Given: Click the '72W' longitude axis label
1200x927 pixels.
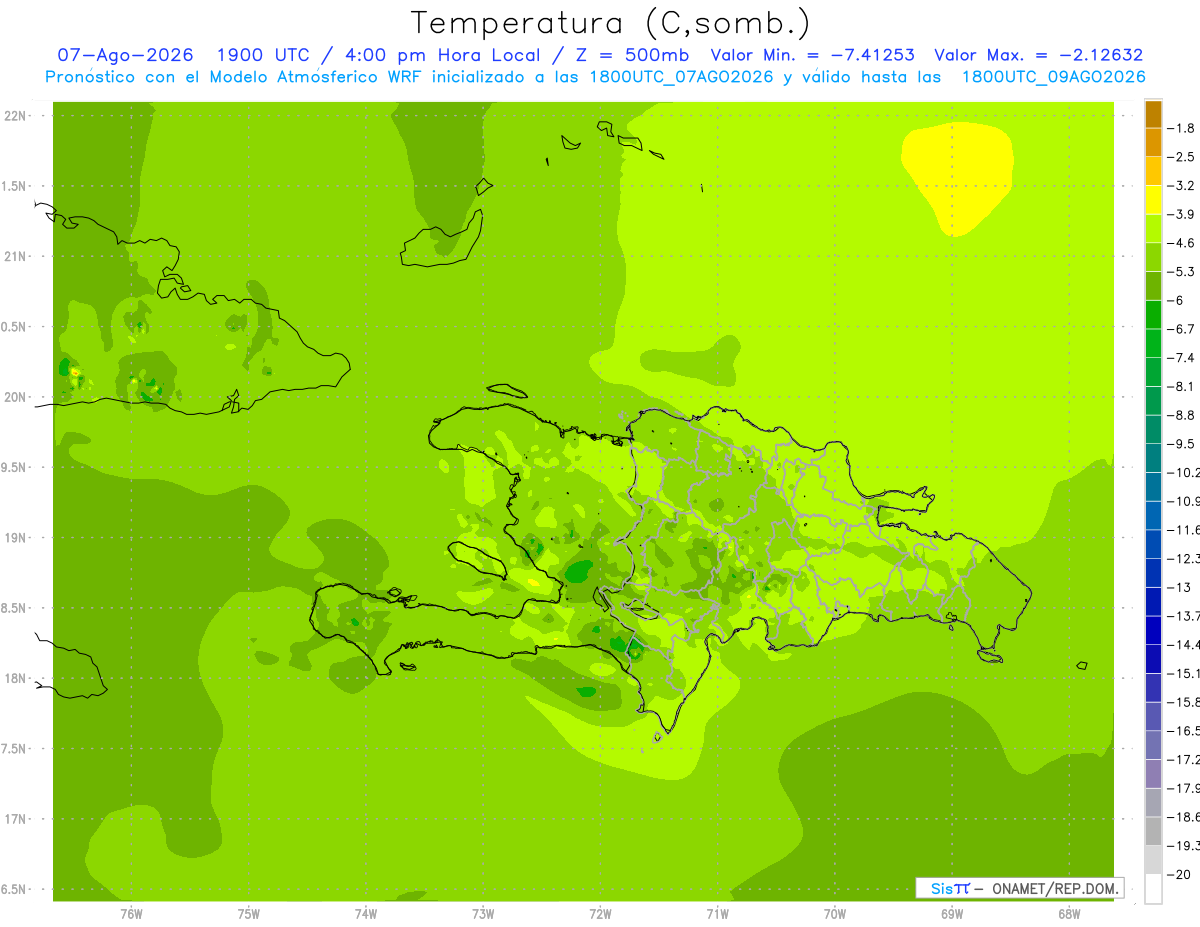Looking at the screenshot, I should click(x=601, y=913).
